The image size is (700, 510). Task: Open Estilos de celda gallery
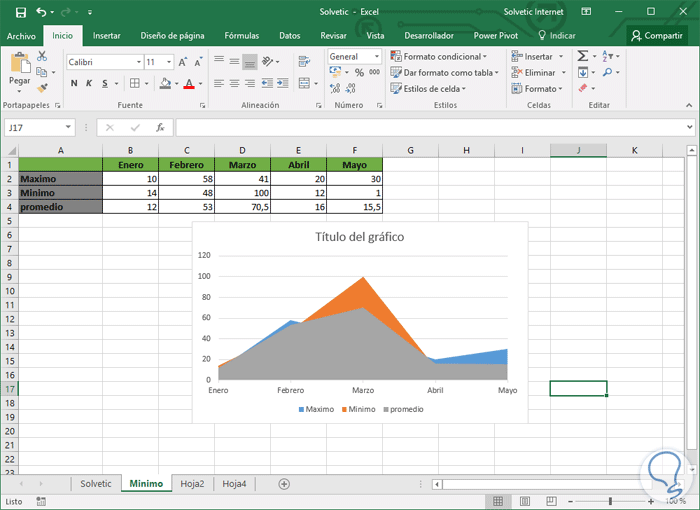pyautogui.click(x=431, y=89)
